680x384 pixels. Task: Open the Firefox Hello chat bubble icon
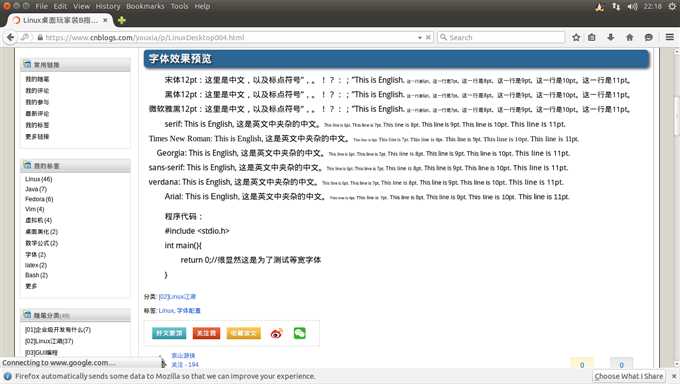click(649, 37)
